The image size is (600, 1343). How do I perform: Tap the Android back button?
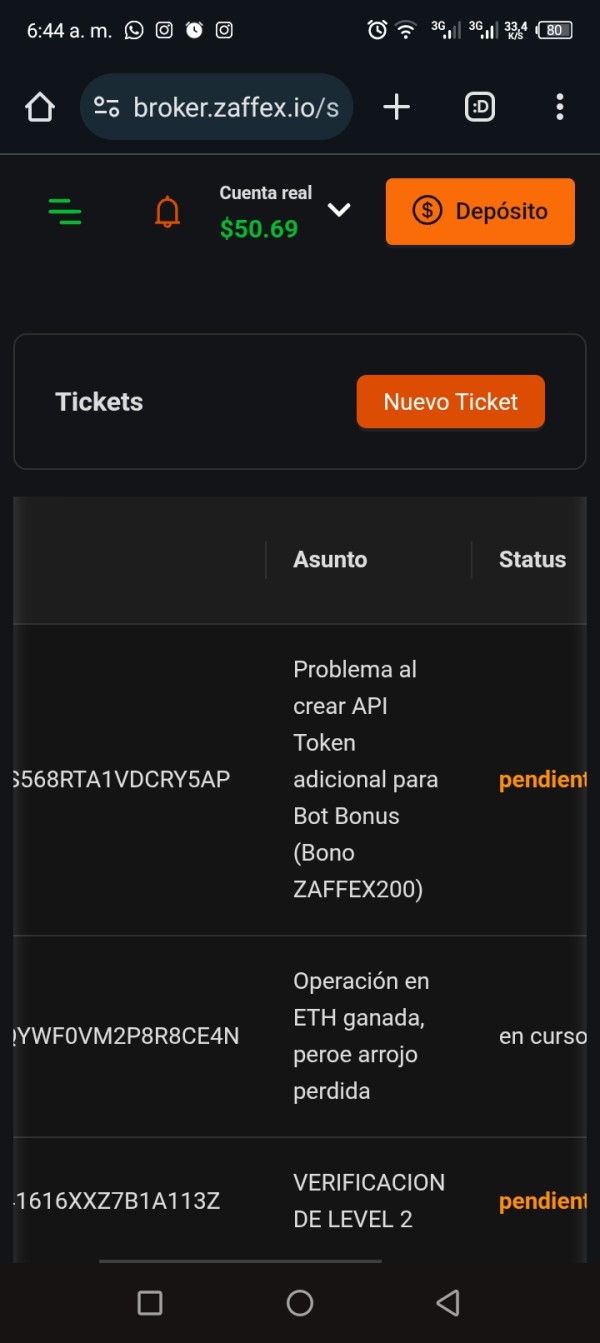[448, 1302]
